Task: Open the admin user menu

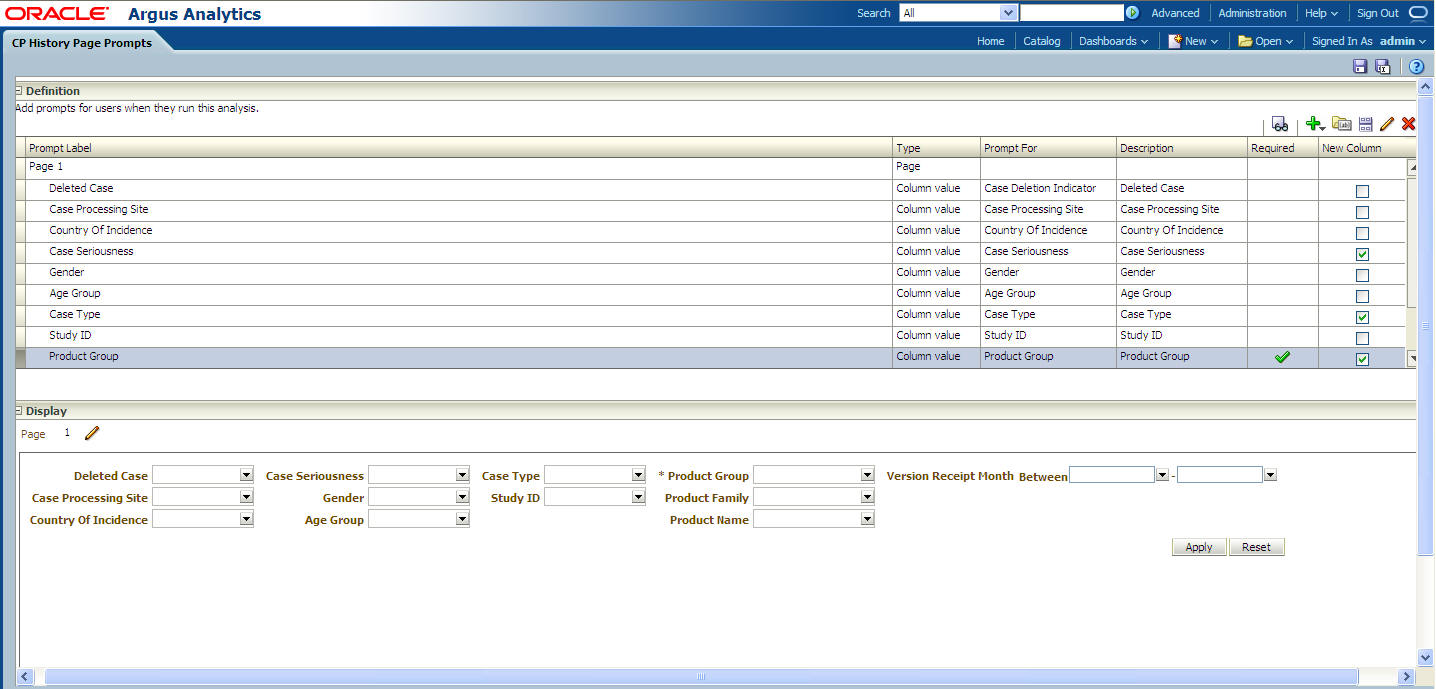Action: point(1404,41)
